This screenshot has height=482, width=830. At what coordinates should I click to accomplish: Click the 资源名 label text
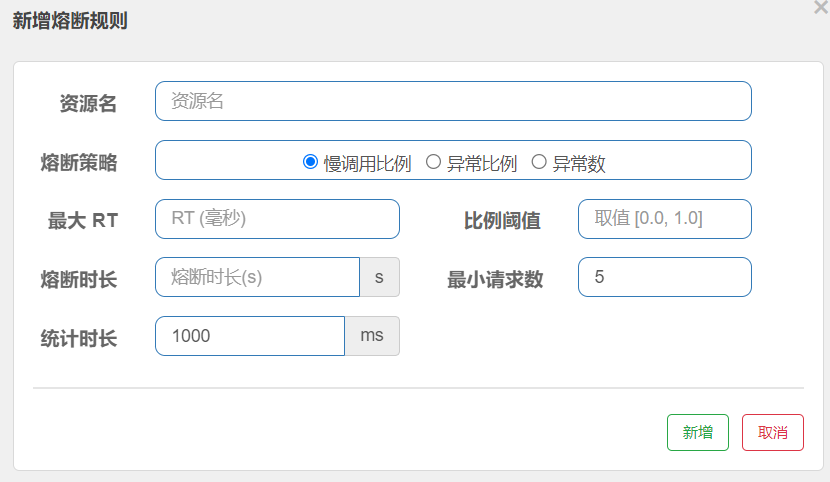tap(88, 103)
